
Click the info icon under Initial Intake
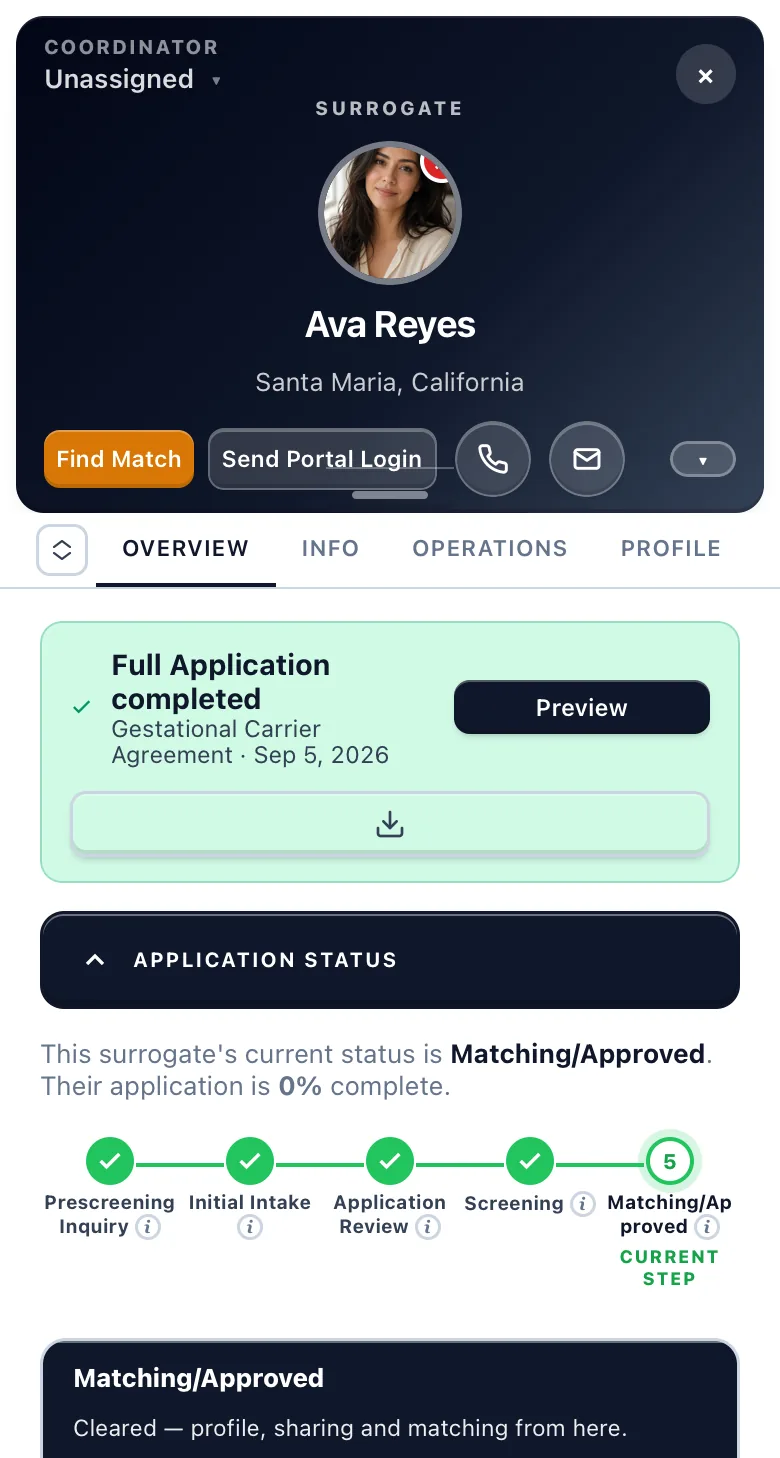[x=250, y=1227]
